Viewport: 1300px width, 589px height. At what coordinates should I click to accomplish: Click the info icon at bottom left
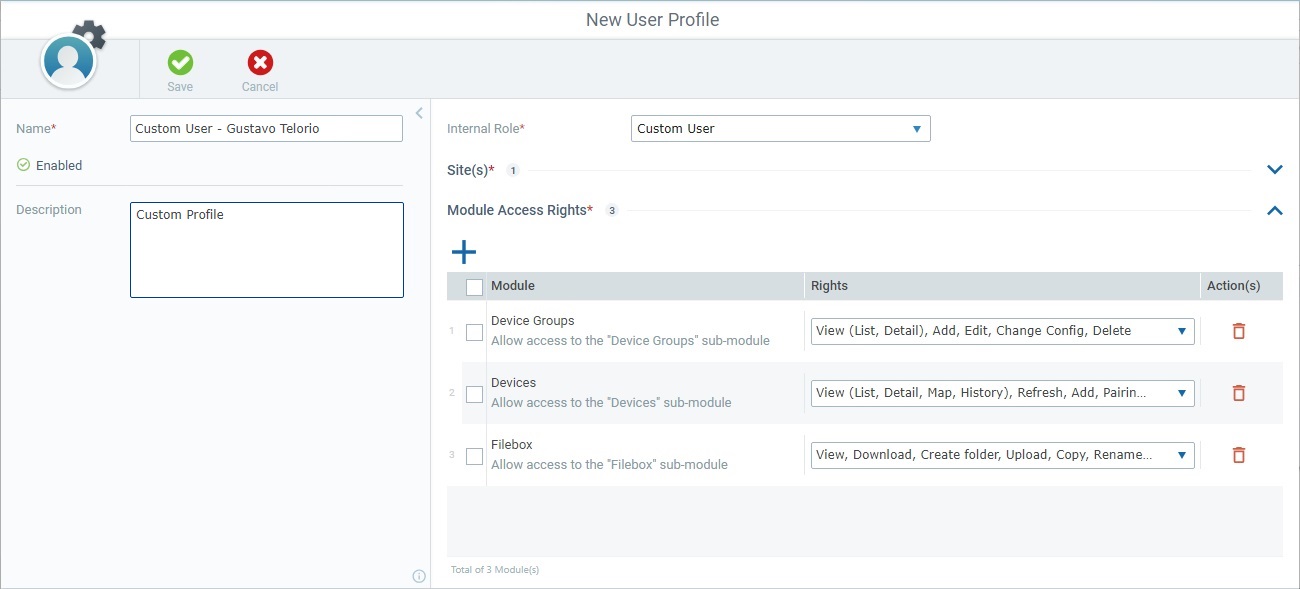pyautogui.click(x=419, y=575)
